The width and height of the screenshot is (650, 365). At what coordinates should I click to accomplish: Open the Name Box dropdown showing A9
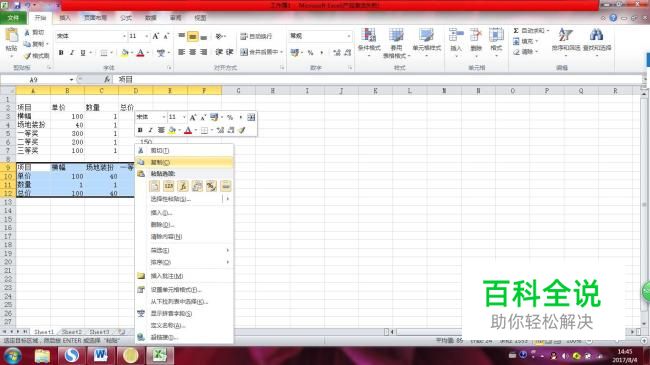[x=71, y=79]
